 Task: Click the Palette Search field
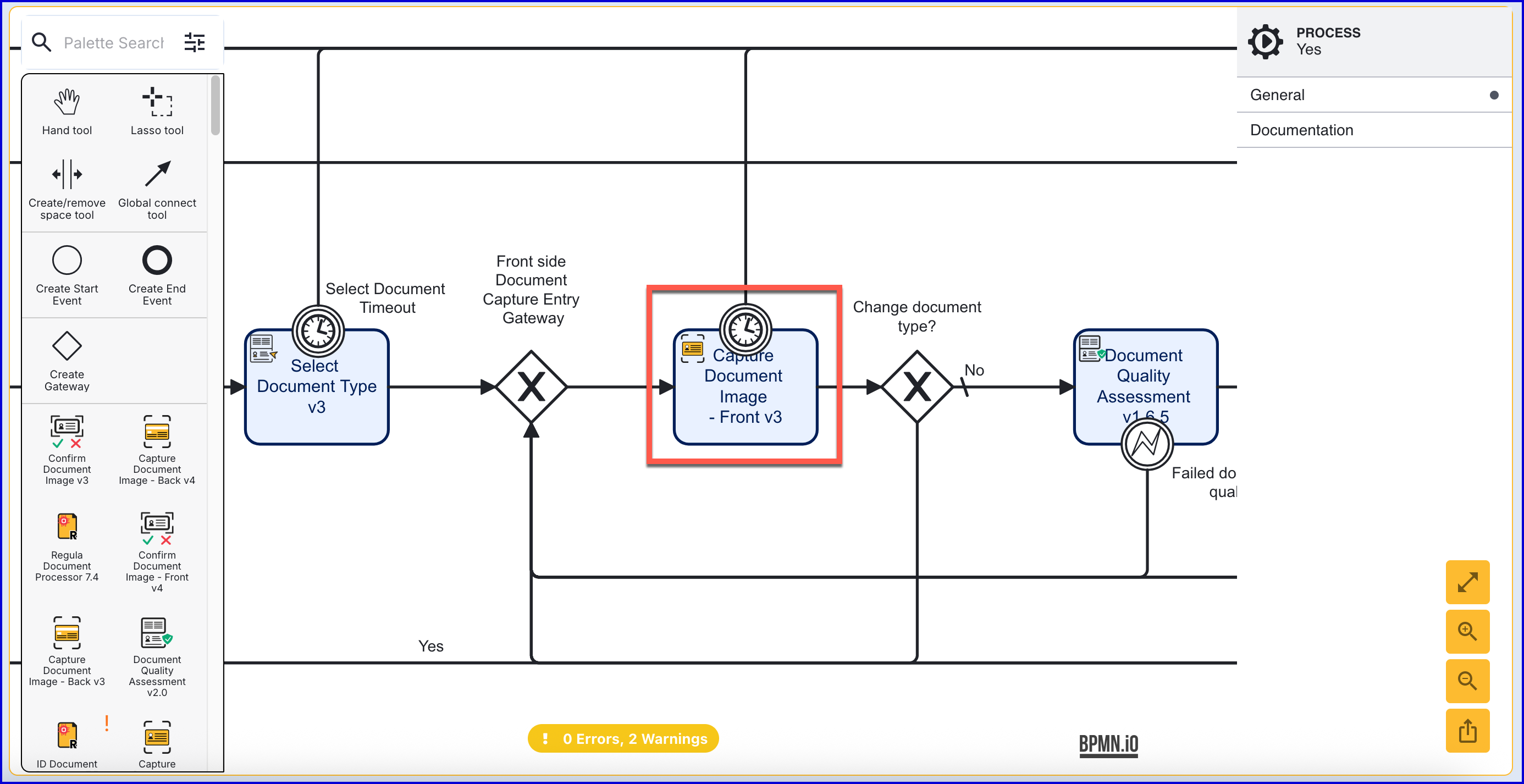coord(114,42)
